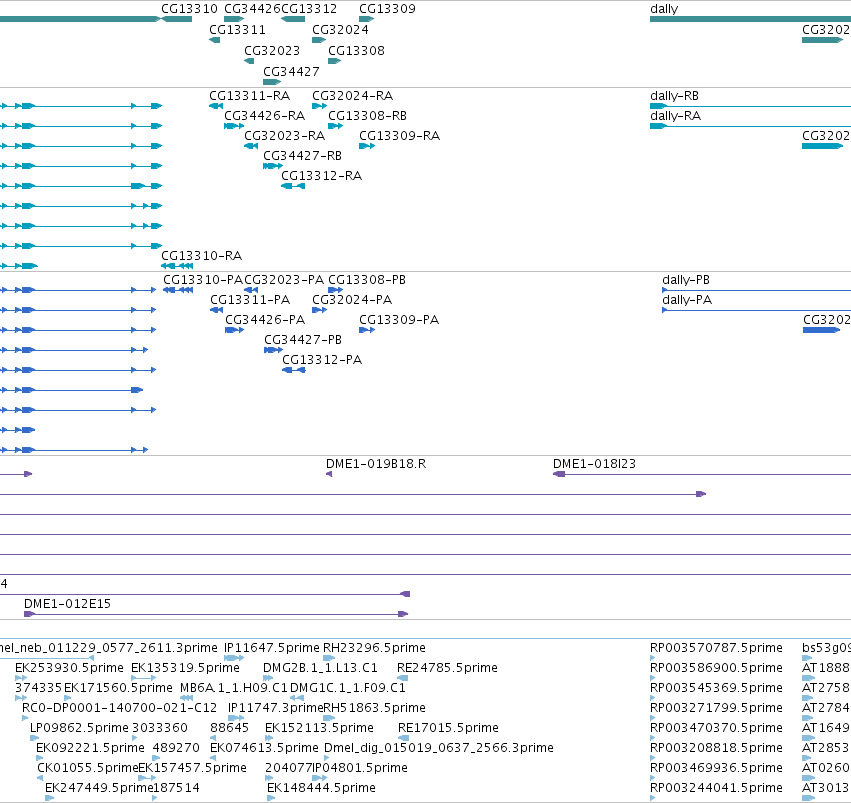Select EST IP11647.5prime
This screenshot has width=851, height=803.
[271, 648]
